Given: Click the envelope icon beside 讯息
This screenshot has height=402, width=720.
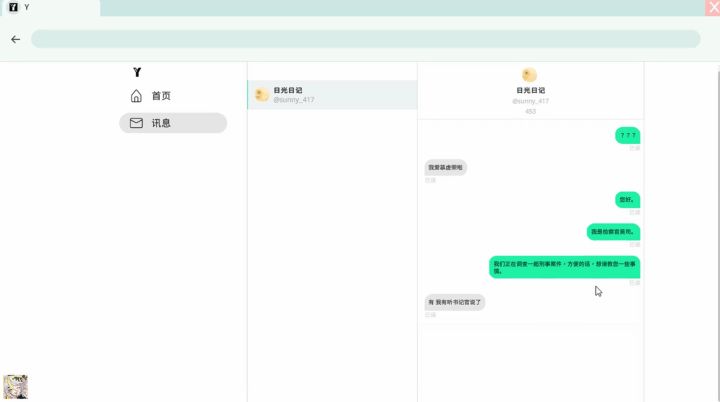Looking at the screenshot, I should click(x=136, y=123).
